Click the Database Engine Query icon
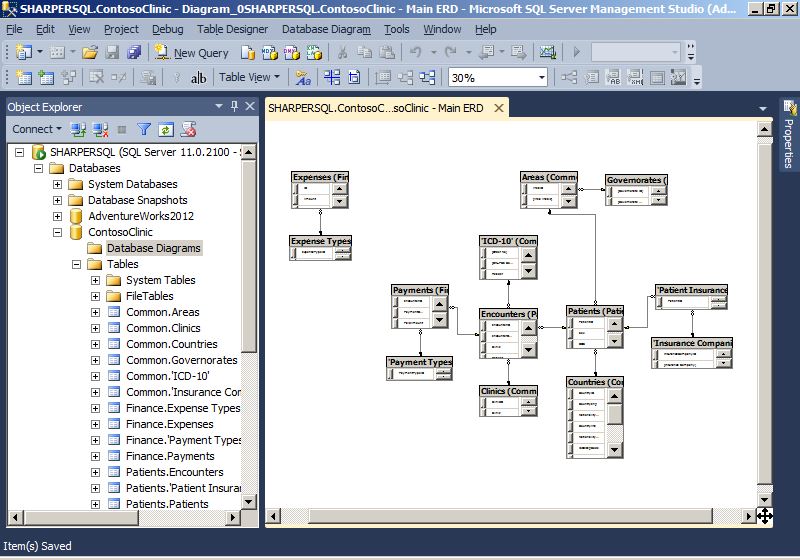Image resolution: width=800 pixels, height=560 pixels. (x=248, y=52)
